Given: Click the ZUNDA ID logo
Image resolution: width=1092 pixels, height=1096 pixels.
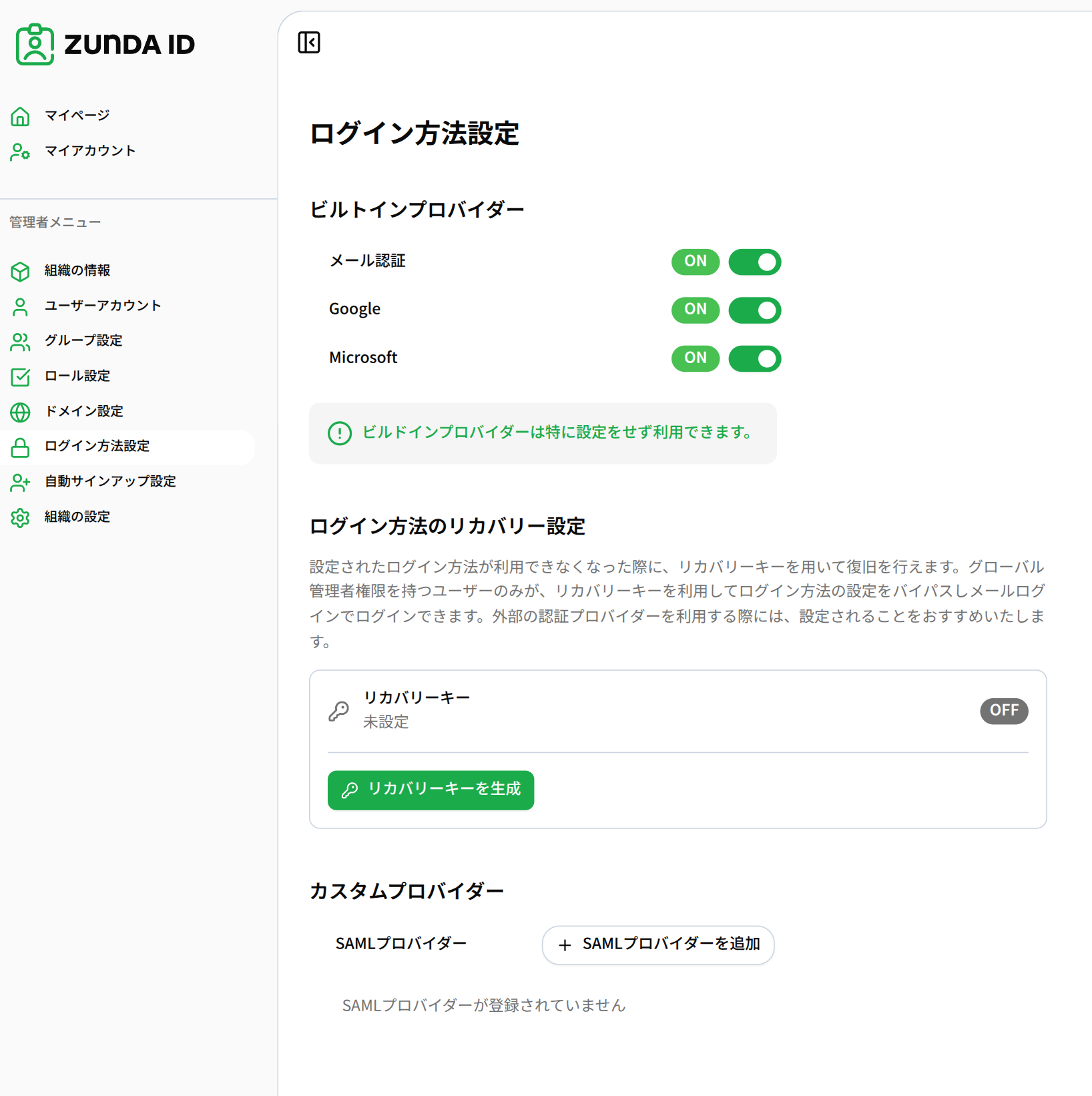Looking at the screenshot, I should 105,44.
